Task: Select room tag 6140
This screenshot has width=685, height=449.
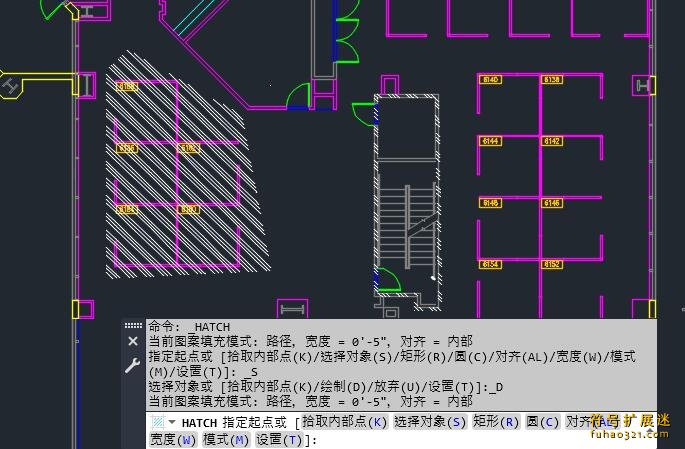Action: 490,79
